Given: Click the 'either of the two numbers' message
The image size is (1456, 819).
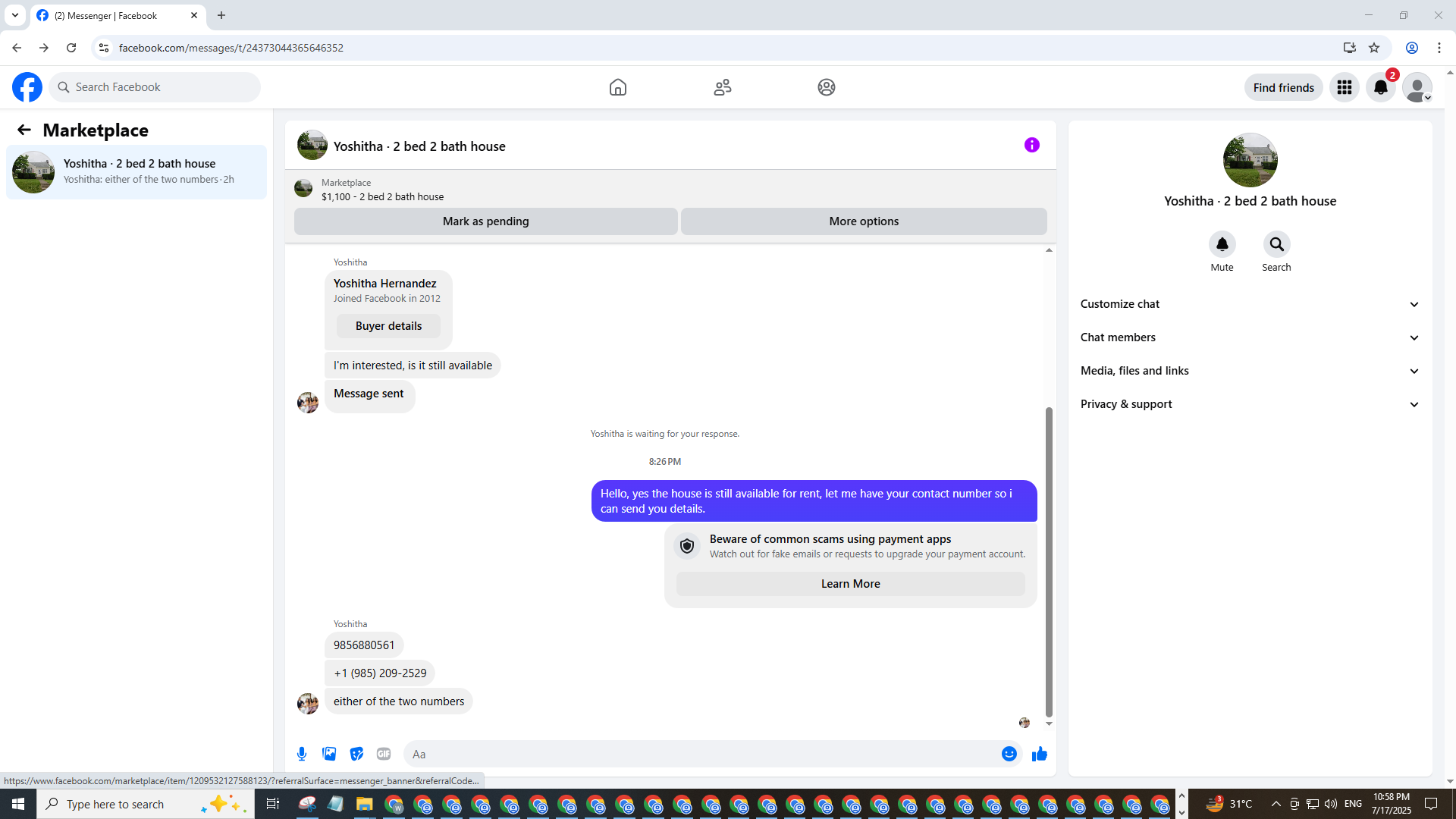Looking at the screenshot, I should (x=399, y=701).
